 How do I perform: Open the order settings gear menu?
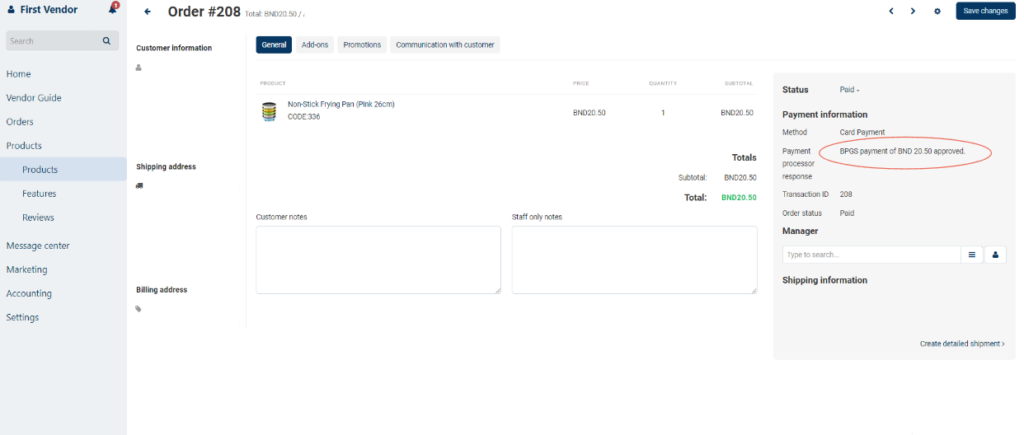[x=937, y=11]
